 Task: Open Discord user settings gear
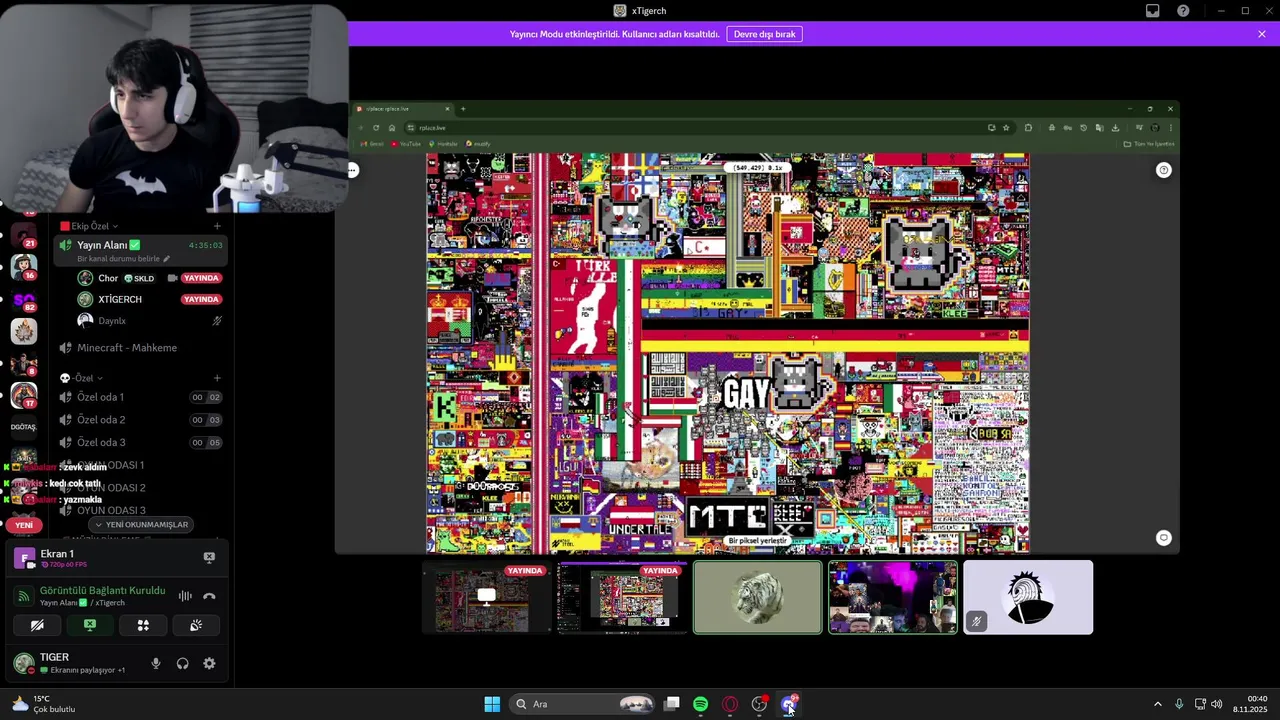point(209,663)
